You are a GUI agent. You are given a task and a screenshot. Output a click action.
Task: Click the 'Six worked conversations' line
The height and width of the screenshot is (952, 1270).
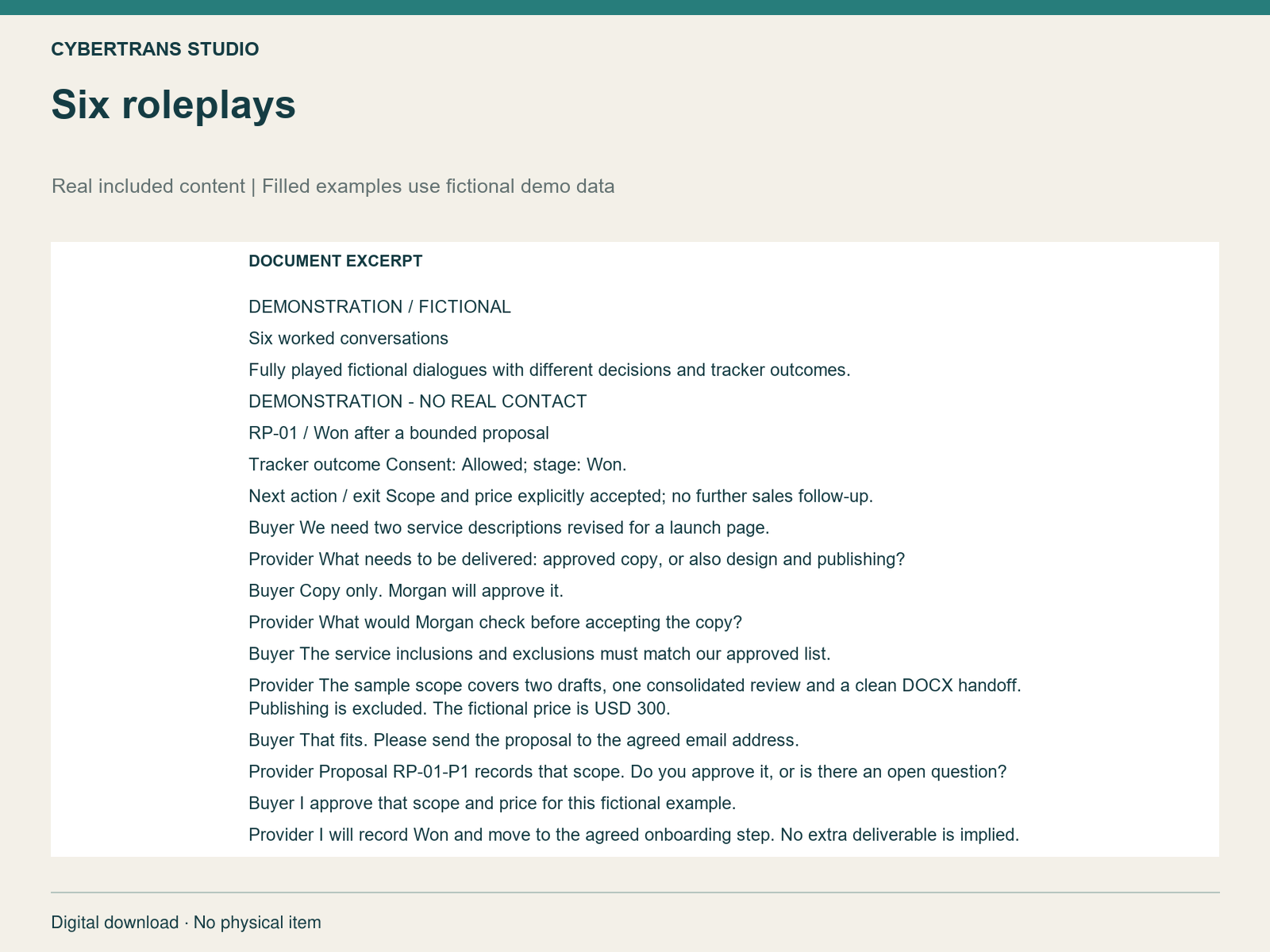(x=348, y=339)
